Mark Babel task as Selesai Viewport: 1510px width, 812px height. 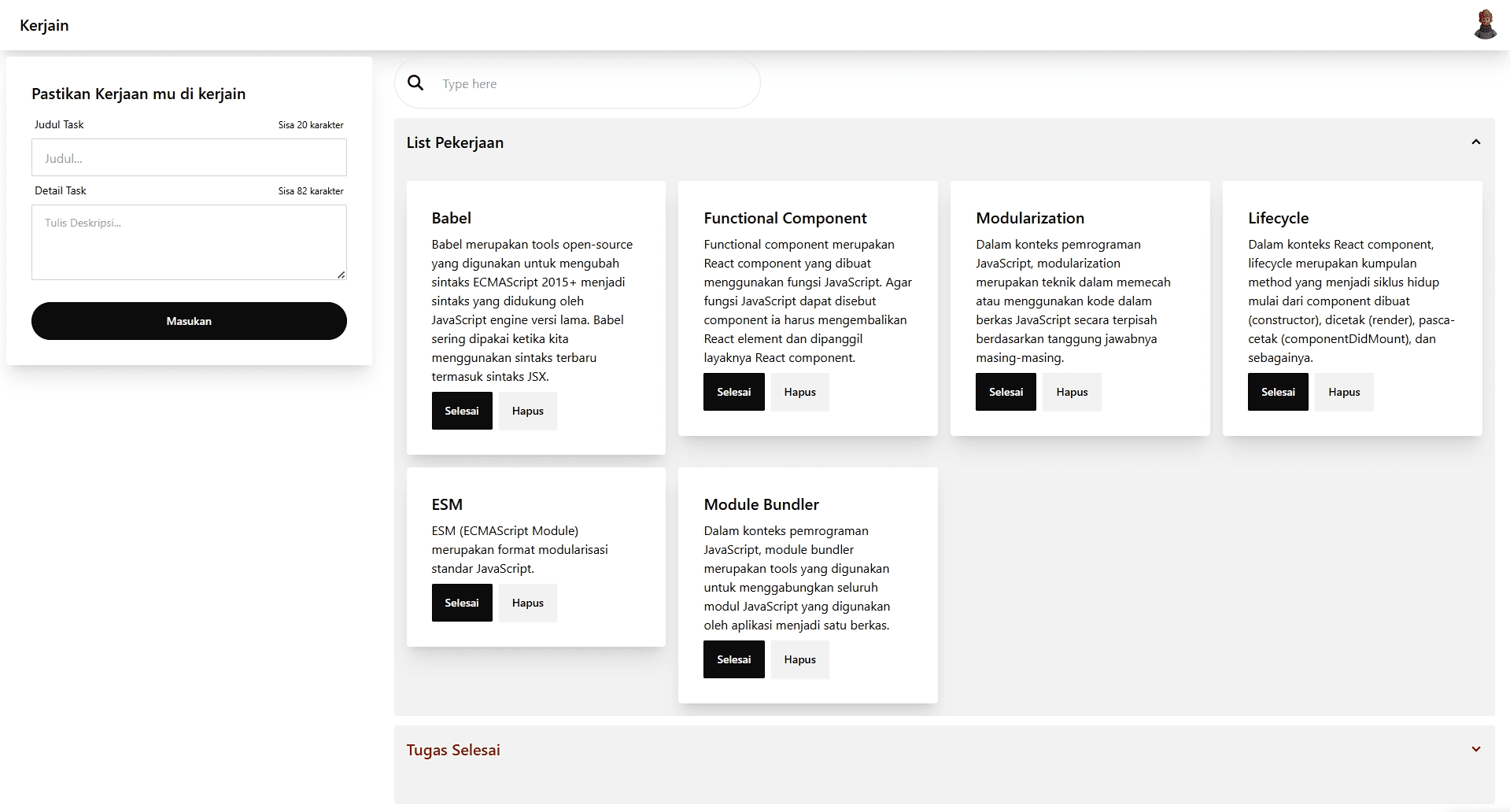(462, 411)
